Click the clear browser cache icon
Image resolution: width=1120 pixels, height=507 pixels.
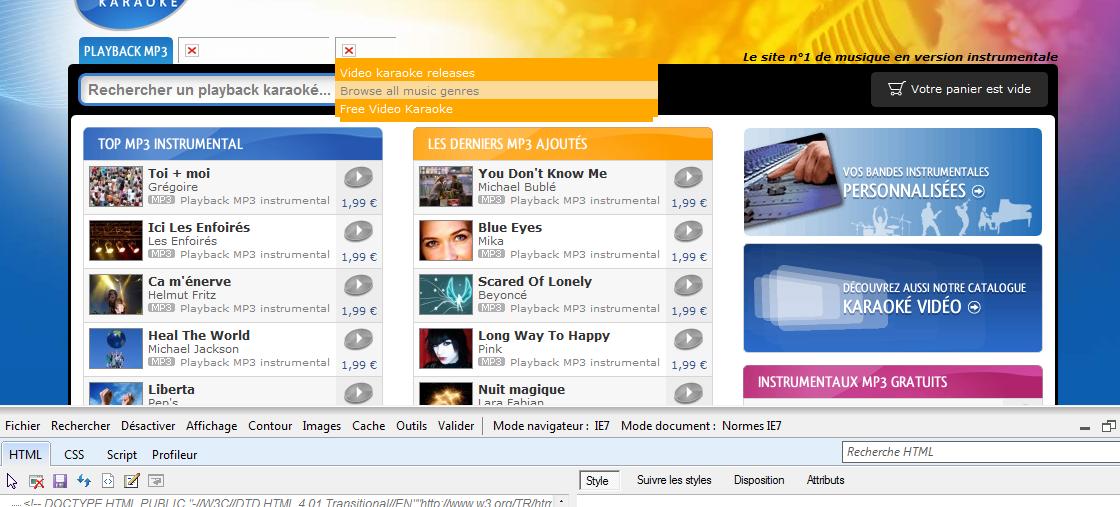tap(36, 481)
